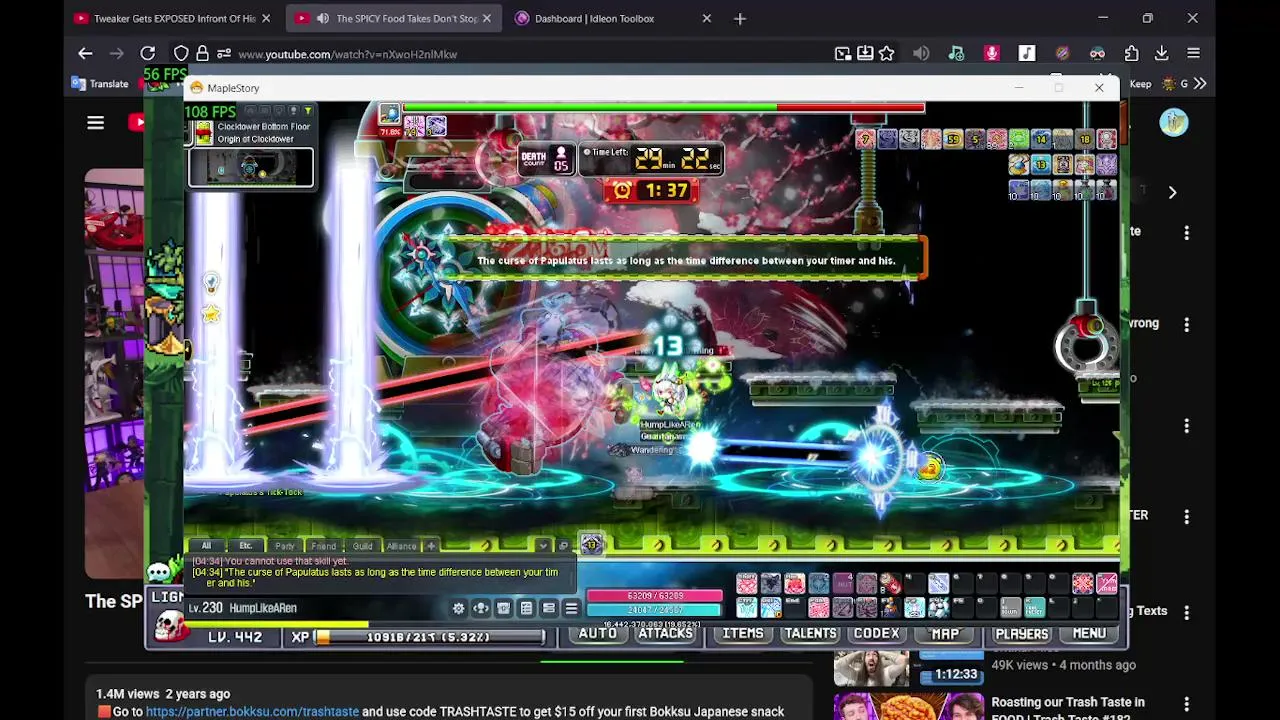The image size is (1280, 720).
Task: Click the YouTube account avatar
Action: (1174, 123)
